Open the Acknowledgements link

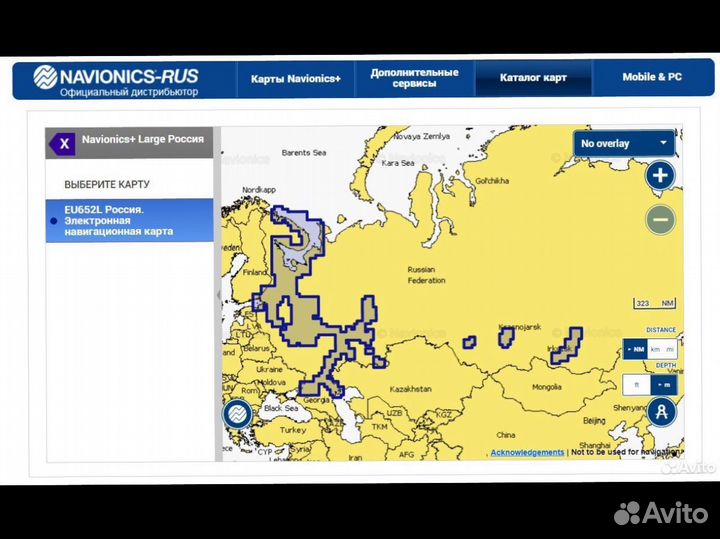tap(527, 452)
